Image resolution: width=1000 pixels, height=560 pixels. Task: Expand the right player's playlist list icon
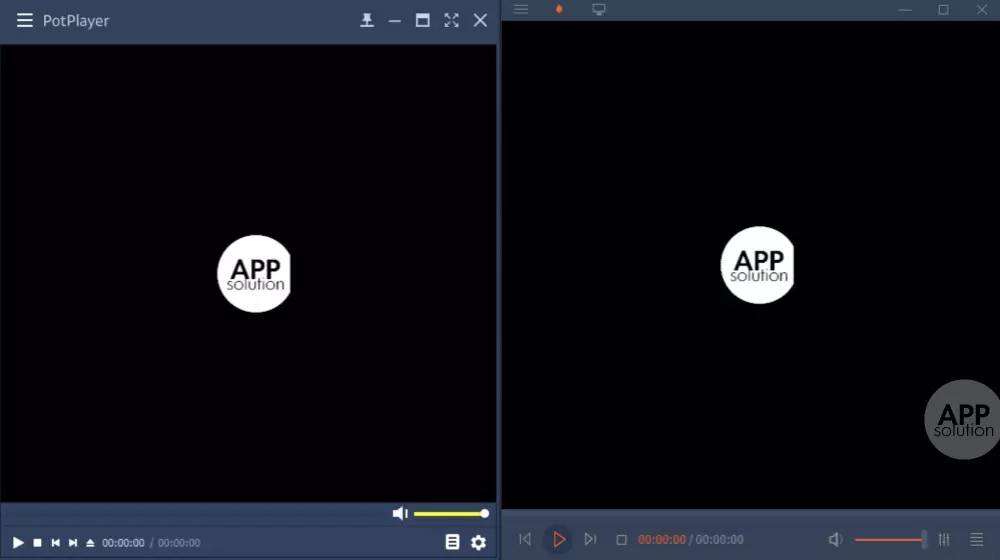(x=976, y=540)
